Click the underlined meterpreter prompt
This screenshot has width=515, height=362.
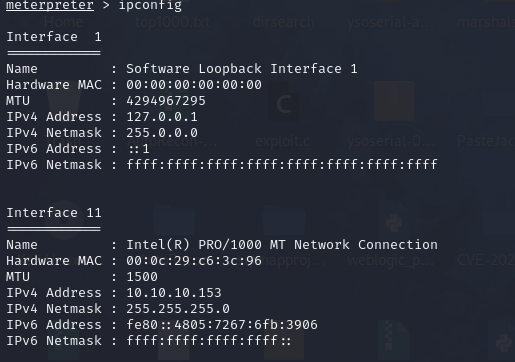[x=50, y=5]
